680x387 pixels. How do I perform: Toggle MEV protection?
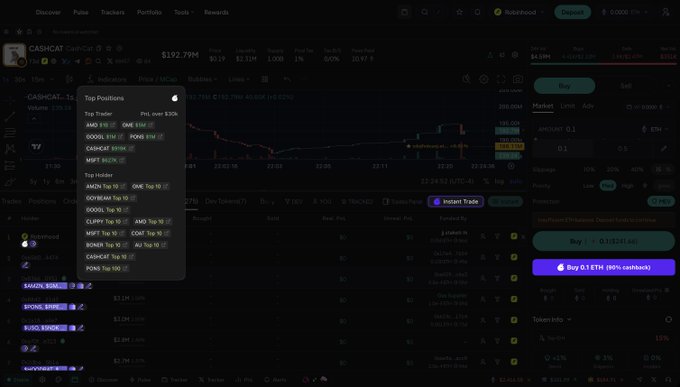point(661,201)
